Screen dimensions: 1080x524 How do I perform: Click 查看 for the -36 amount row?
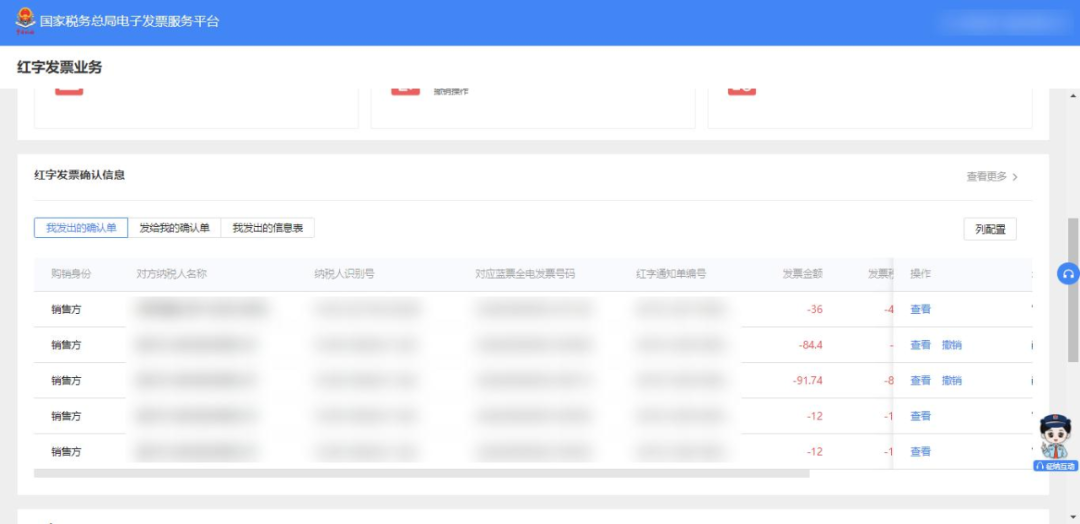click(x=920, y=309)
